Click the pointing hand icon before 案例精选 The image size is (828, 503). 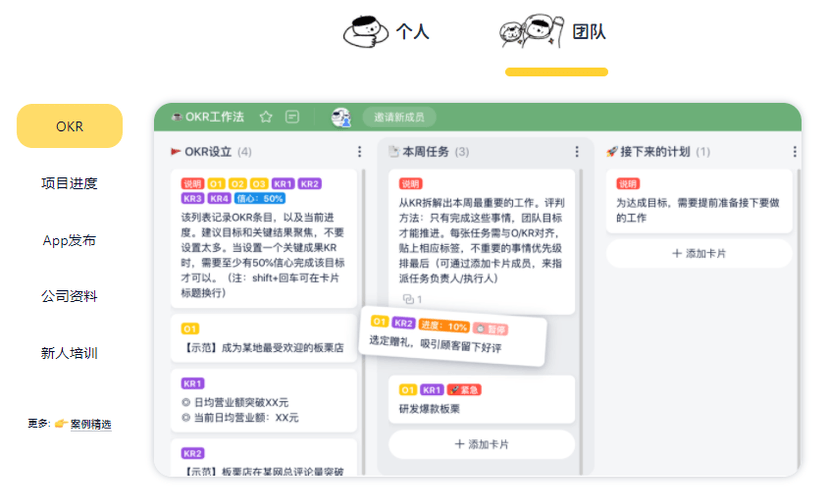(x=61, y=423)
